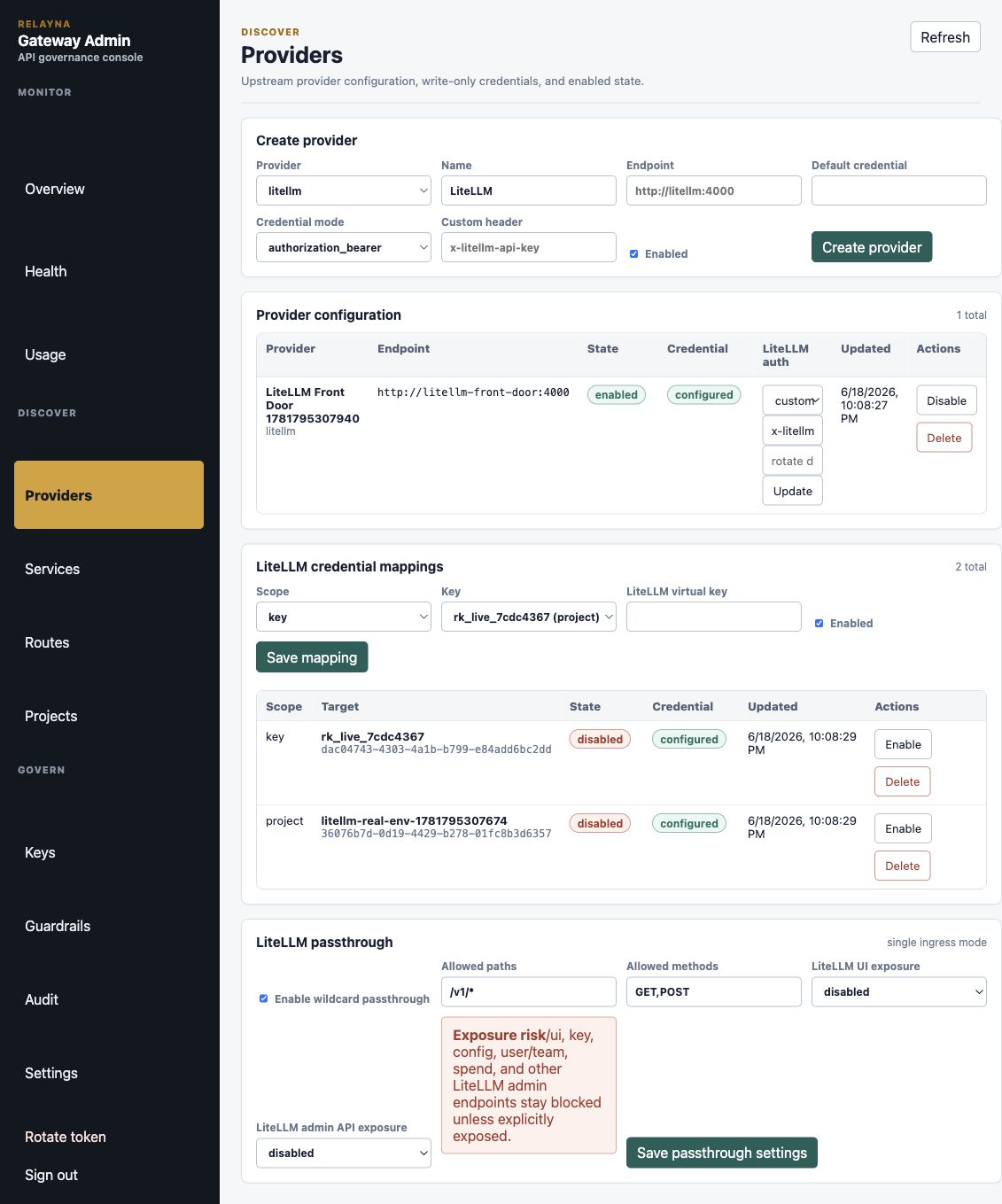Click the configured badge in litellm-real-env row
The image size is (1002, 1204).
[x=689, y=824]
